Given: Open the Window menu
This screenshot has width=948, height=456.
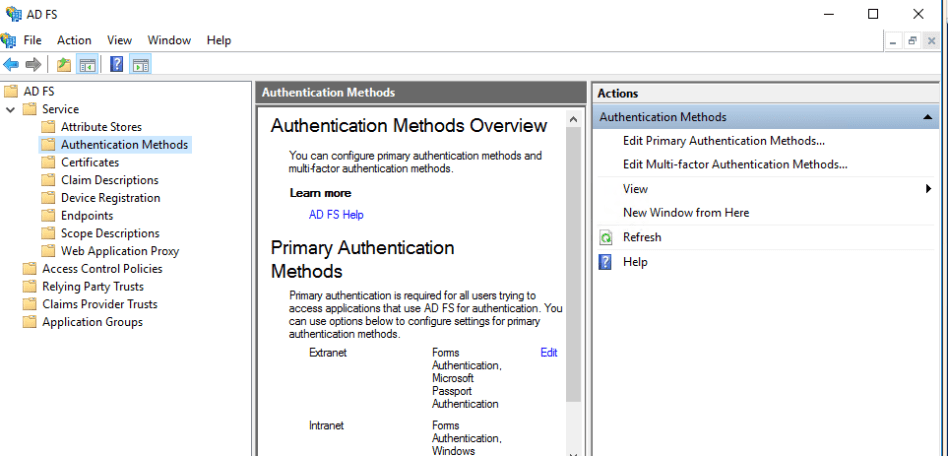Looking at the screenshot, I should point(169,40).
